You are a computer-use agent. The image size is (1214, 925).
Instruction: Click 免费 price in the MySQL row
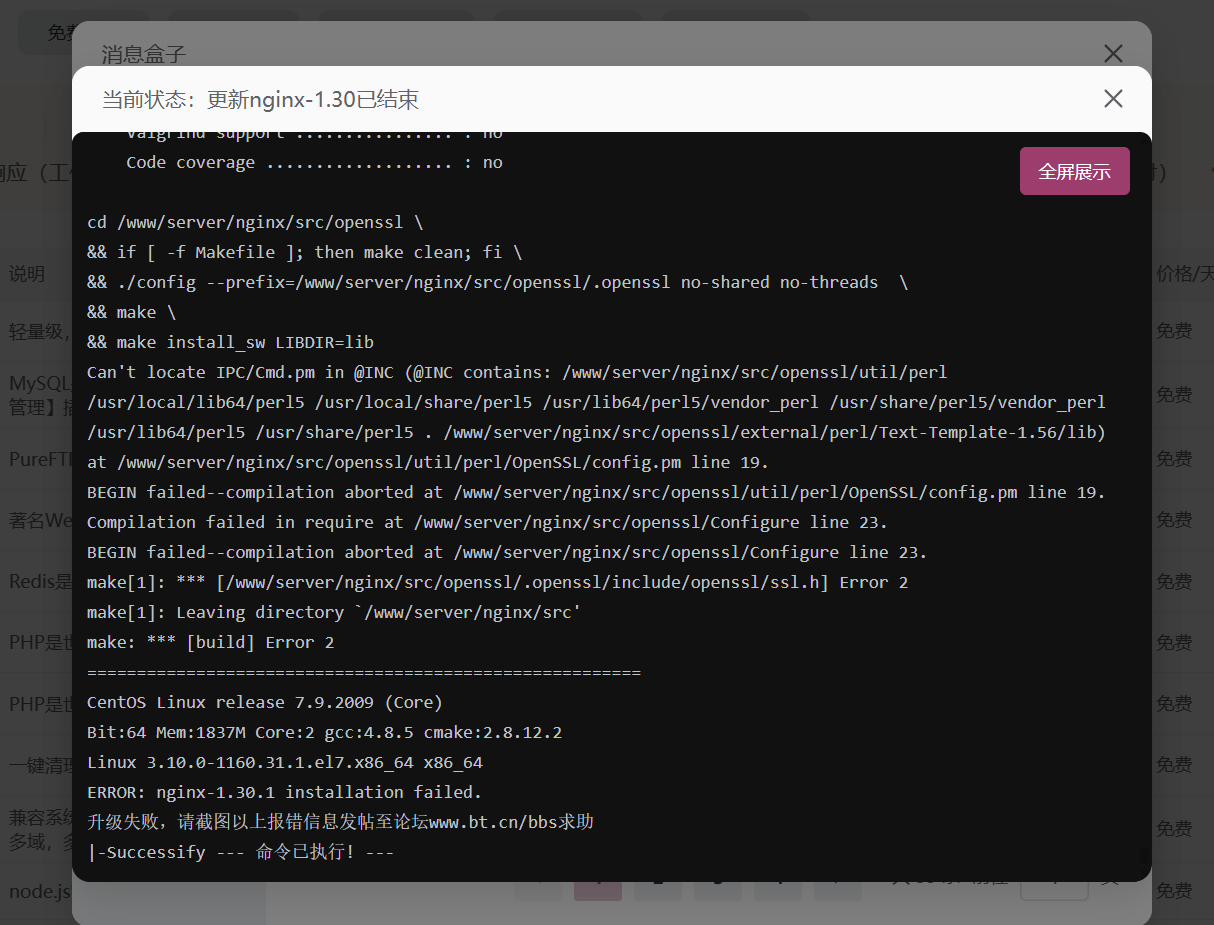click(1174, 395)
